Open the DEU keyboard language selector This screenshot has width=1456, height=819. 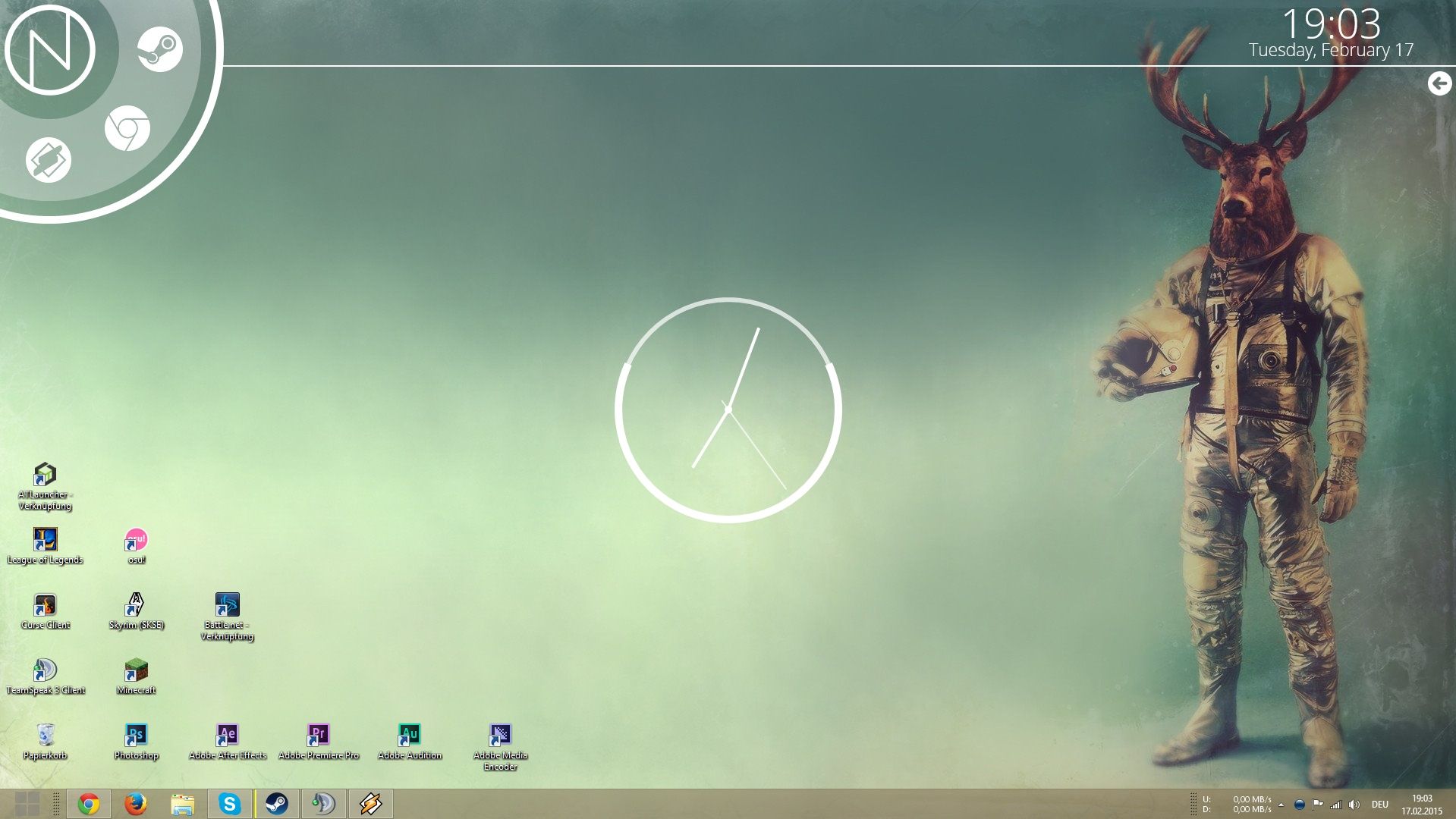pos(1379,805)
